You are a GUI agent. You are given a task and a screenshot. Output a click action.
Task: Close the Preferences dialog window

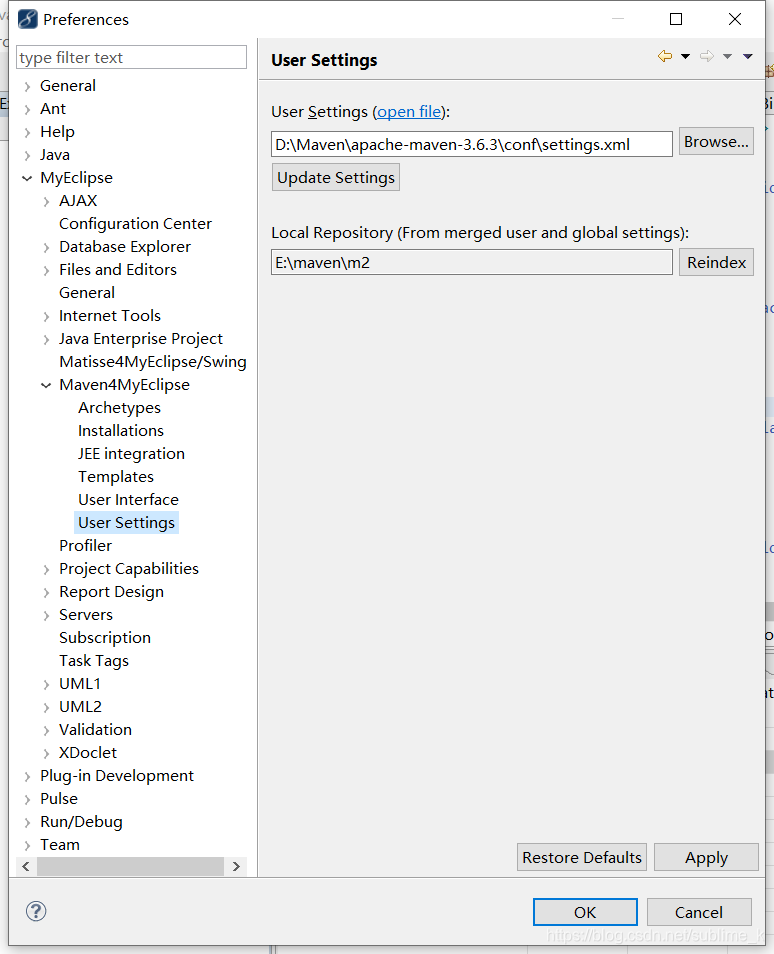click(x=734, y=19)
